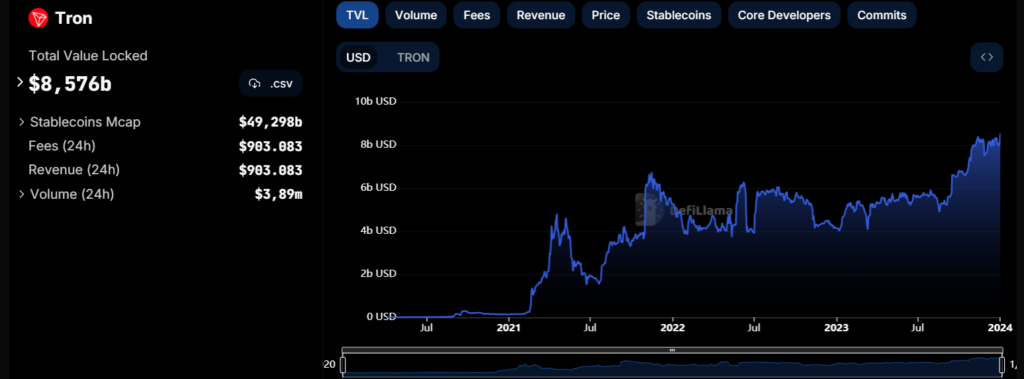Click the 2023 label on the time axis
1024x379 pixels.
coord(837,327)
